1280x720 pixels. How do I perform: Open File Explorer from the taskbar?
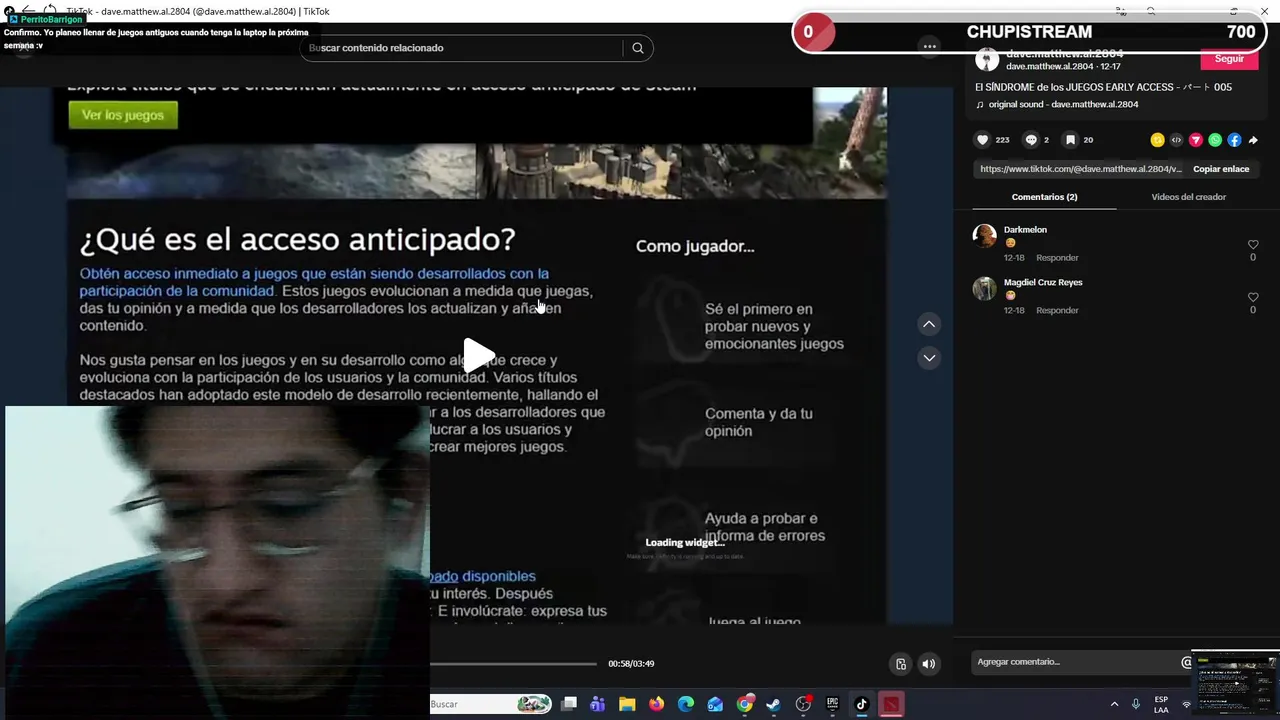[x=627, y=704]
